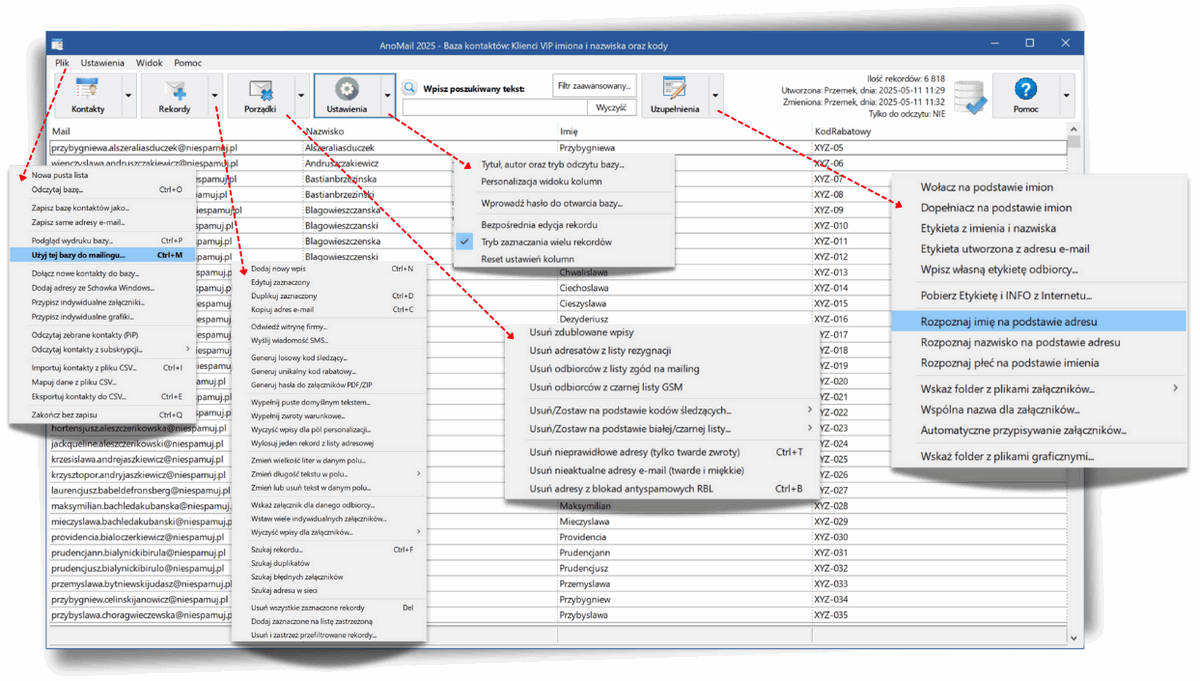The height and width of the screenshot is (681, 1200).
Task: Click the Filtr zaawansowany button
Action: click(x=595, y=86)
